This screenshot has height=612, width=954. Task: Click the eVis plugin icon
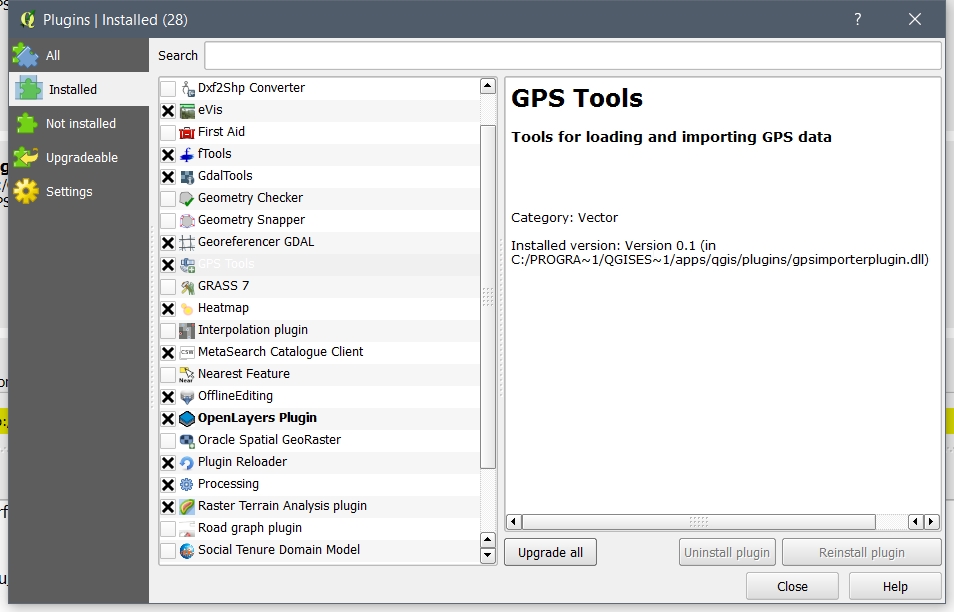(x=187, y=111)
